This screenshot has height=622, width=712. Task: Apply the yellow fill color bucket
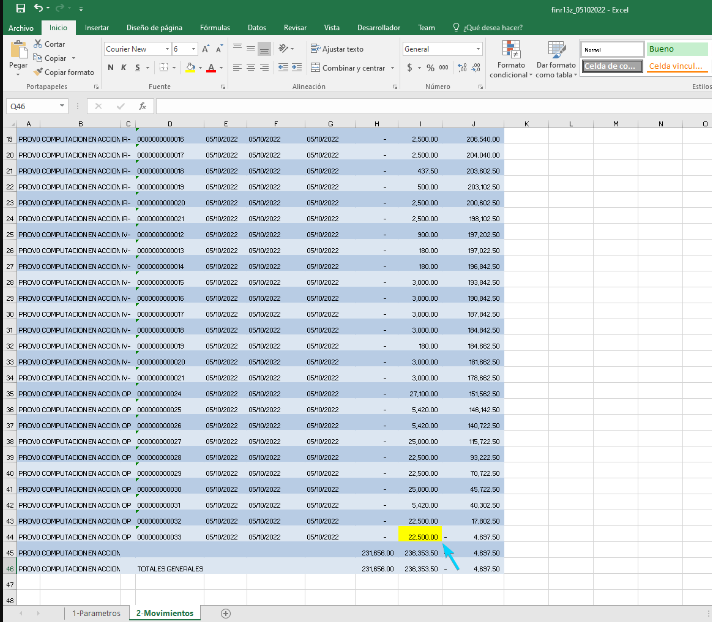[x=190, y=68]
